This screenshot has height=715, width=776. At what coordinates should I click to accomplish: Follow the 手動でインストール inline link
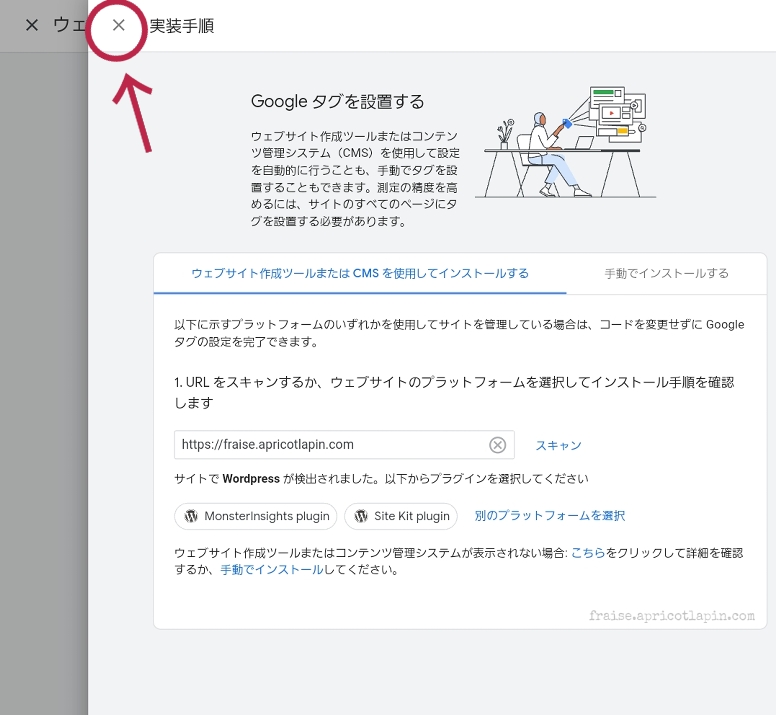[272, 570]
